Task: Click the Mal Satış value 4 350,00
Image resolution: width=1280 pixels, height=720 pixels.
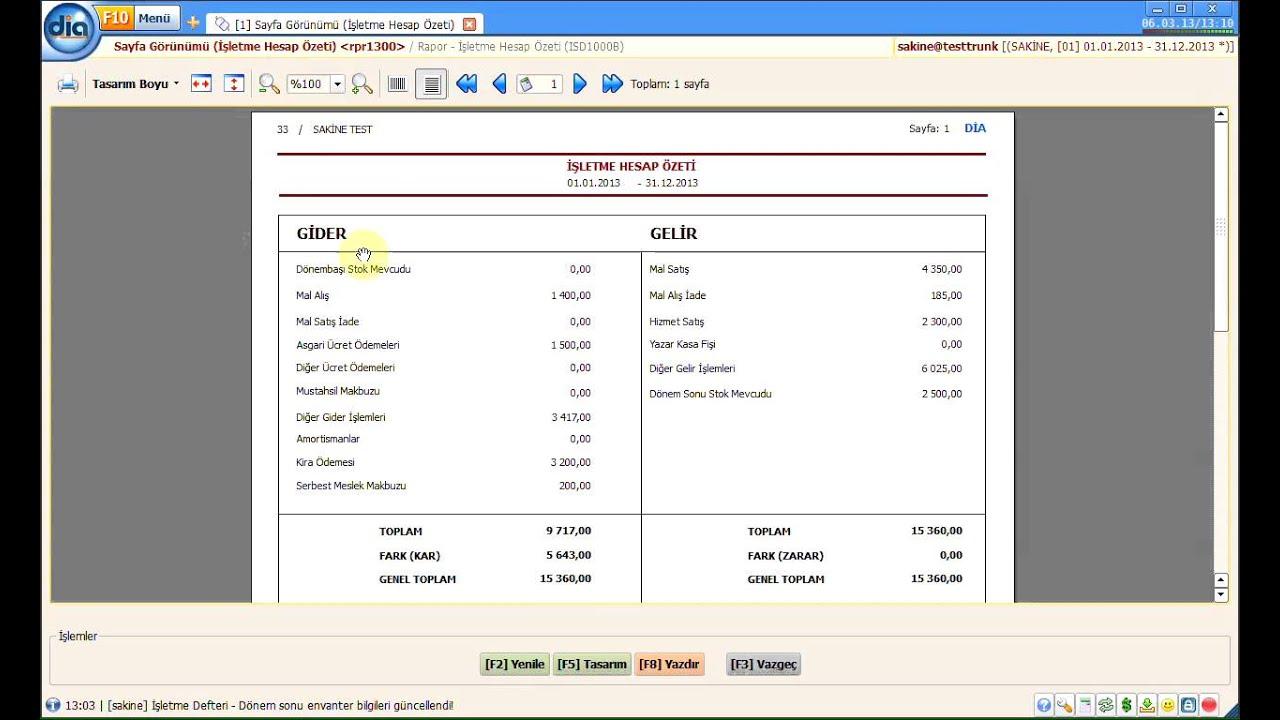Action: (942, 270)
